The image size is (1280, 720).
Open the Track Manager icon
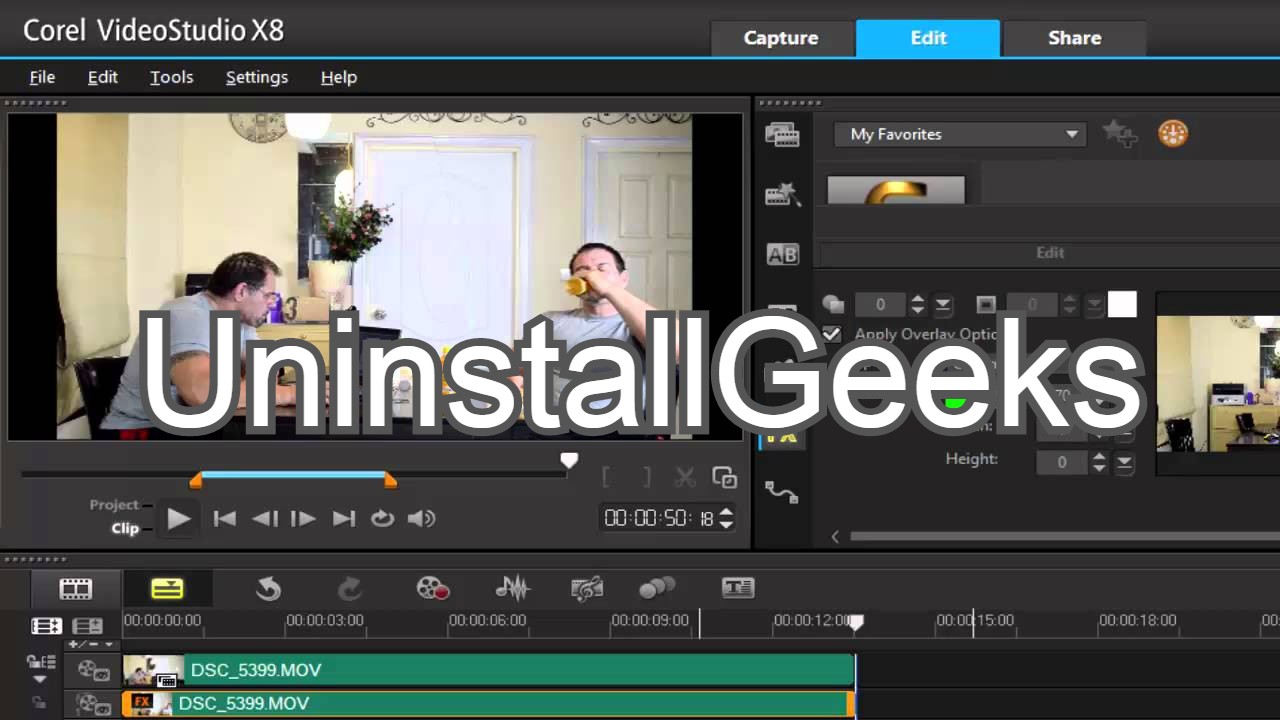(87, 627)
